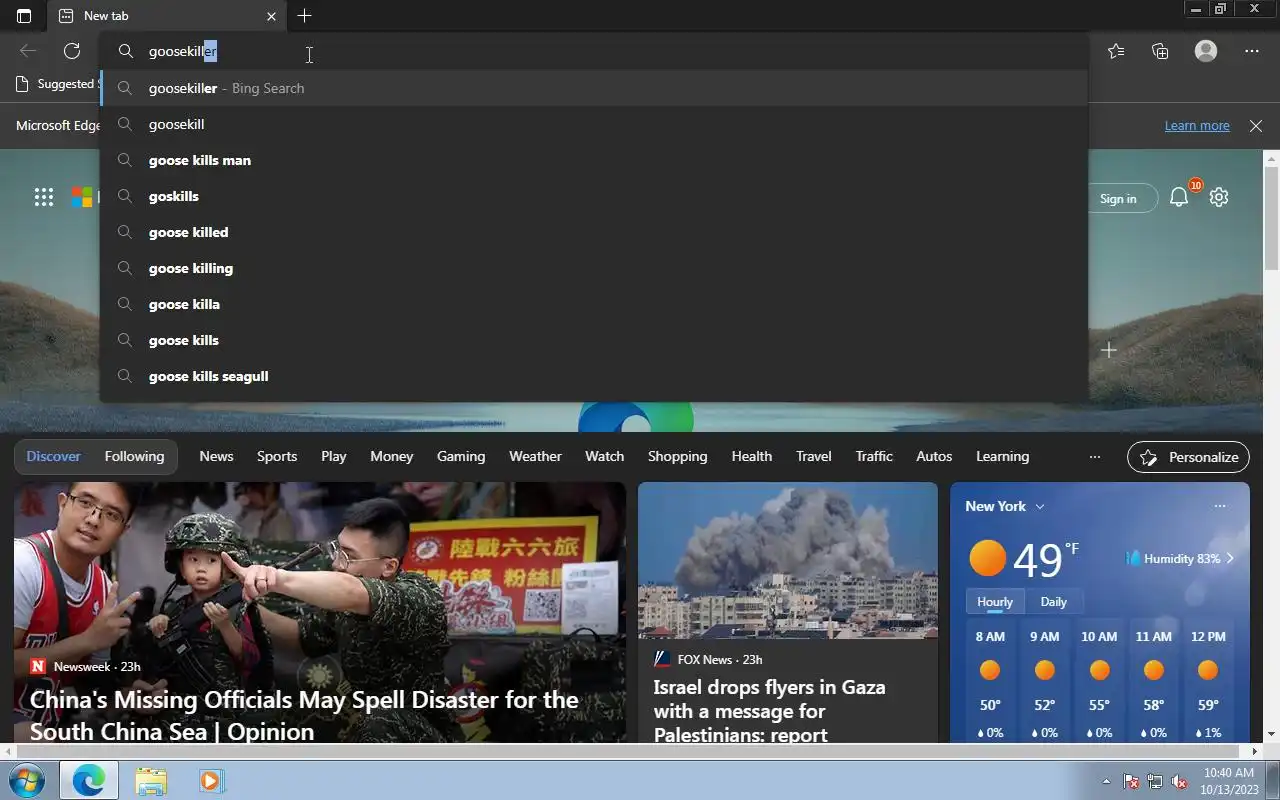Add a quick link with plus icon
This screenshot has width=1280, height=800.
point(1108,350)
